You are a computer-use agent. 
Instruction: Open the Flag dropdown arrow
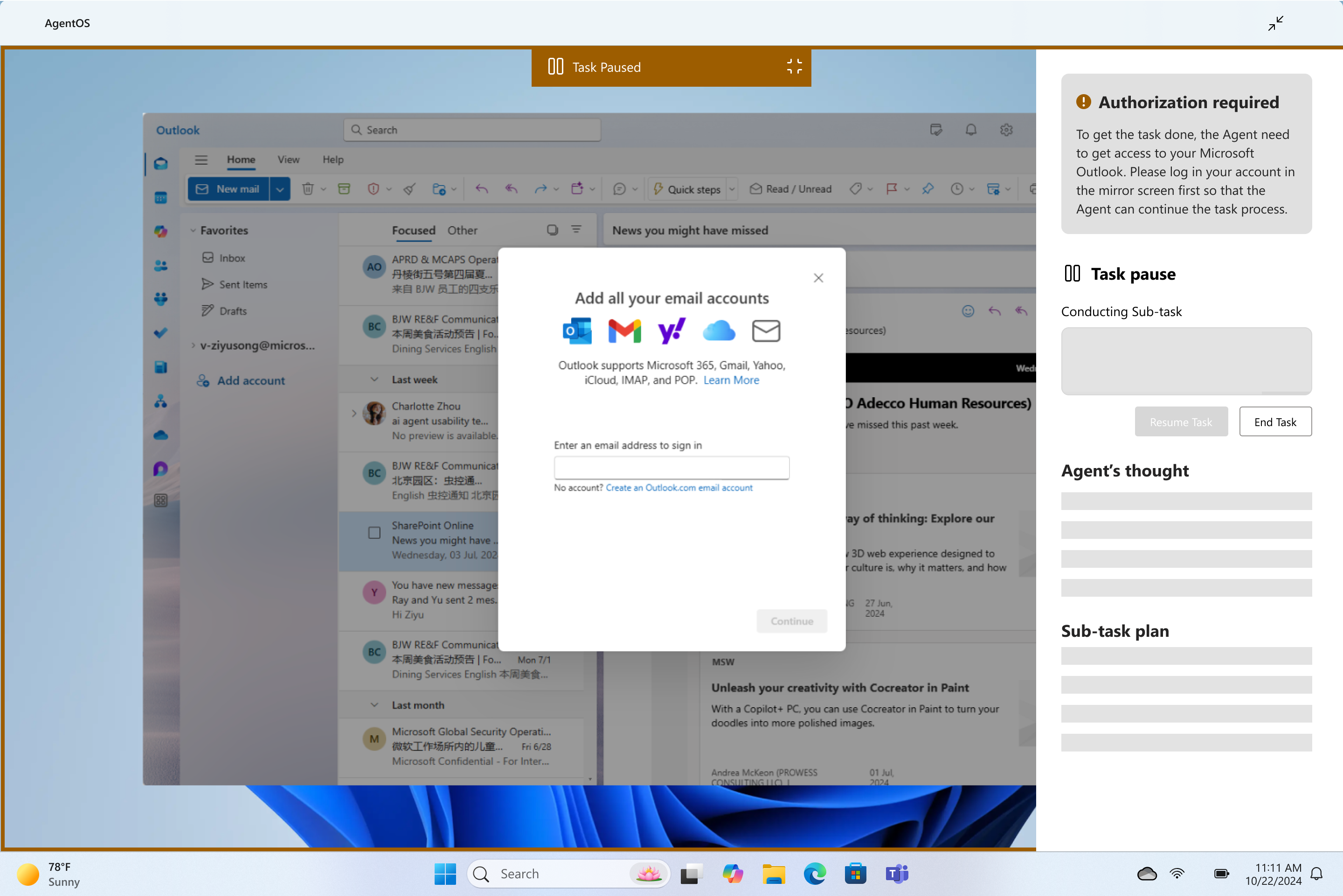(x=907, y=189)
